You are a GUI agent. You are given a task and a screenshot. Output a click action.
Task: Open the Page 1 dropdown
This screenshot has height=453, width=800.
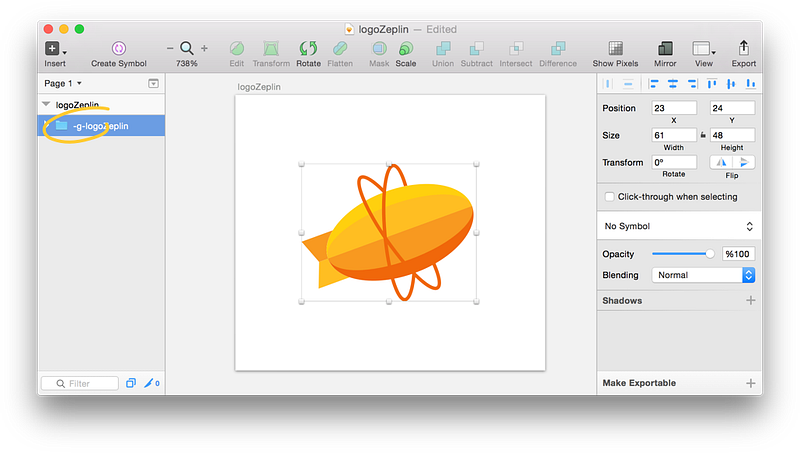click(x=63, y=83)
